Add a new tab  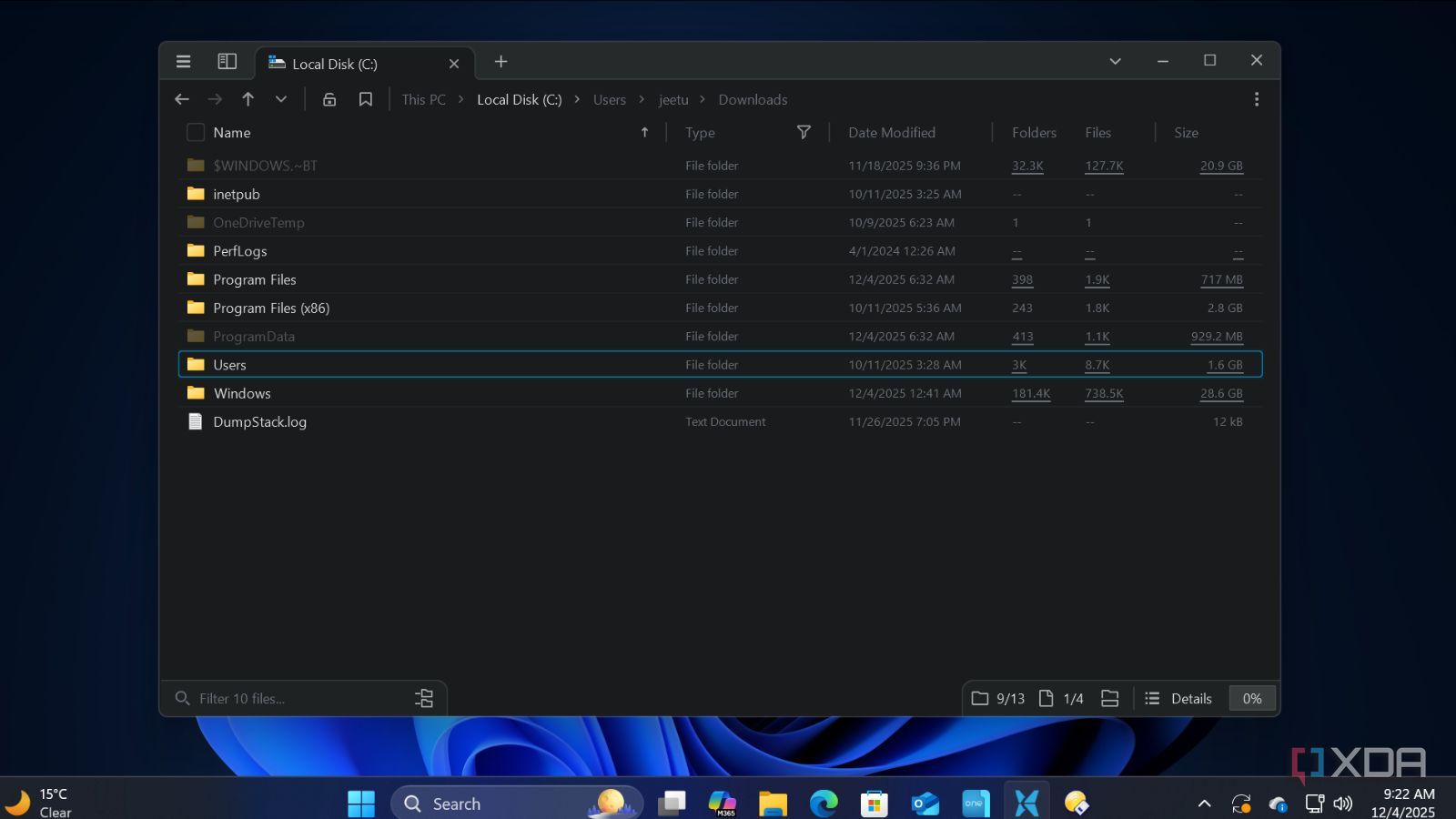[x=500, y=62]
